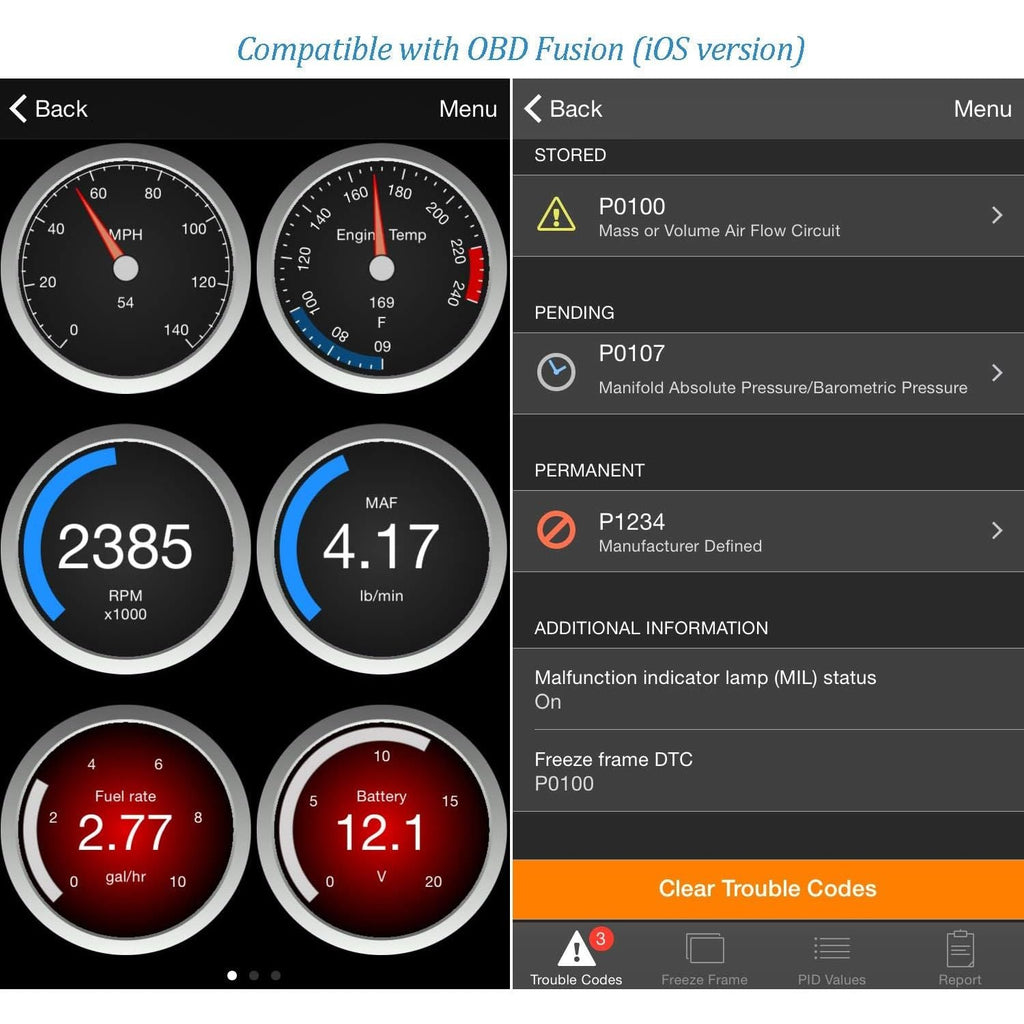1024x1024 pixels.
Task: Open the Report tab icon
Action: pos(959,949)
